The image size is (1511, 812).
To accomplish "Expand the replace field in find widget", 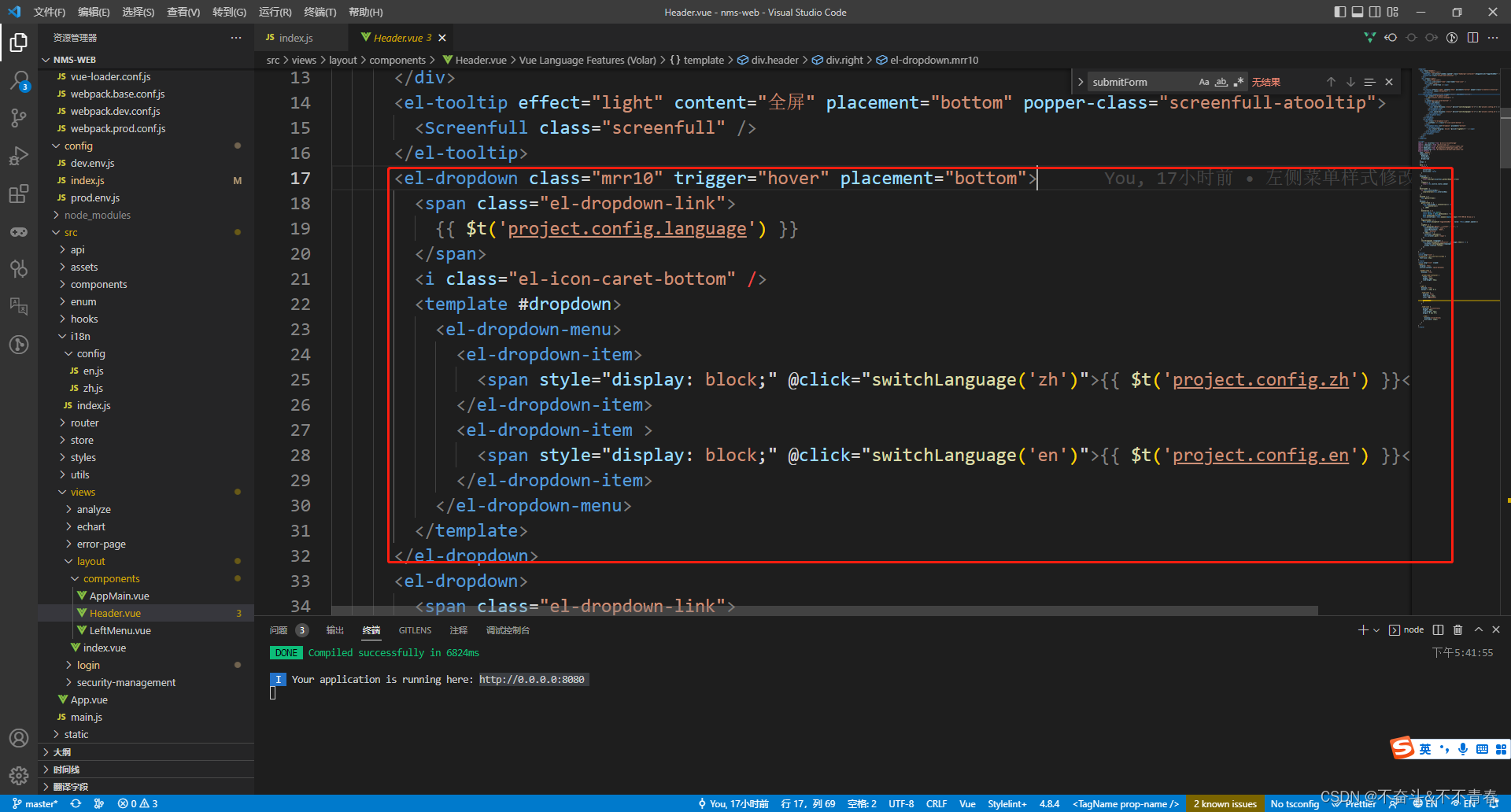I will 1081,82.
